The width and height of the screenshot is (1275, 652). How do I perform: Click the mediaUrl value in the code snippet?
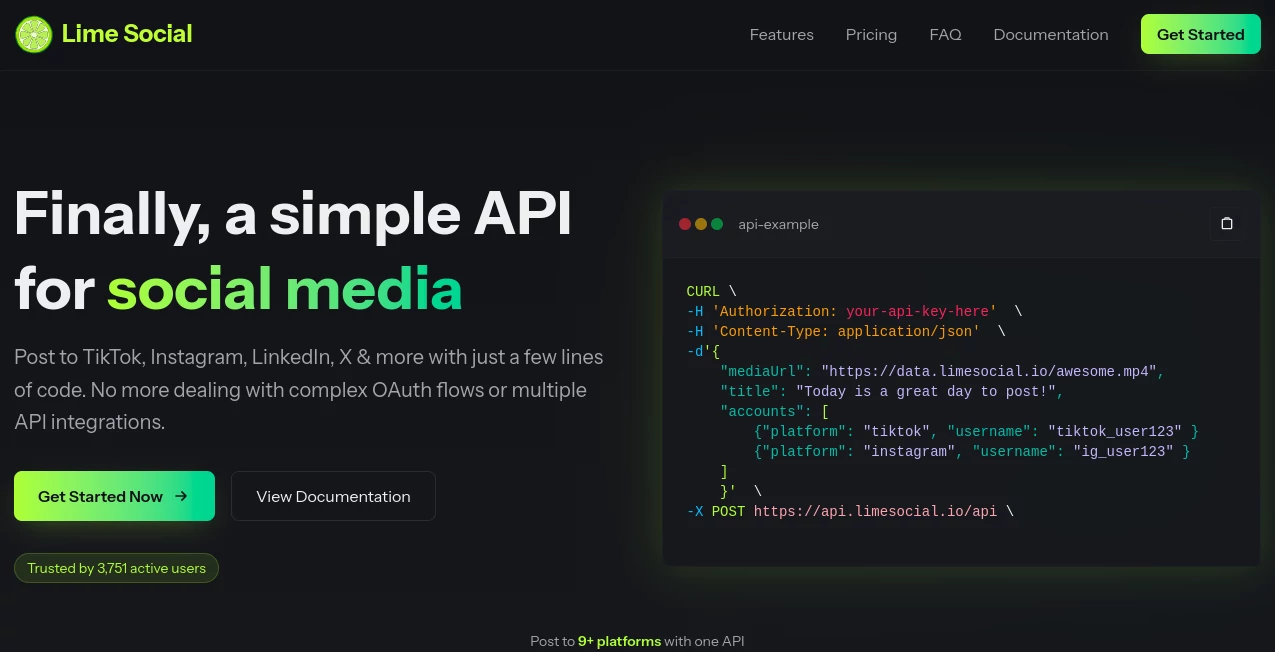(988, 371)
